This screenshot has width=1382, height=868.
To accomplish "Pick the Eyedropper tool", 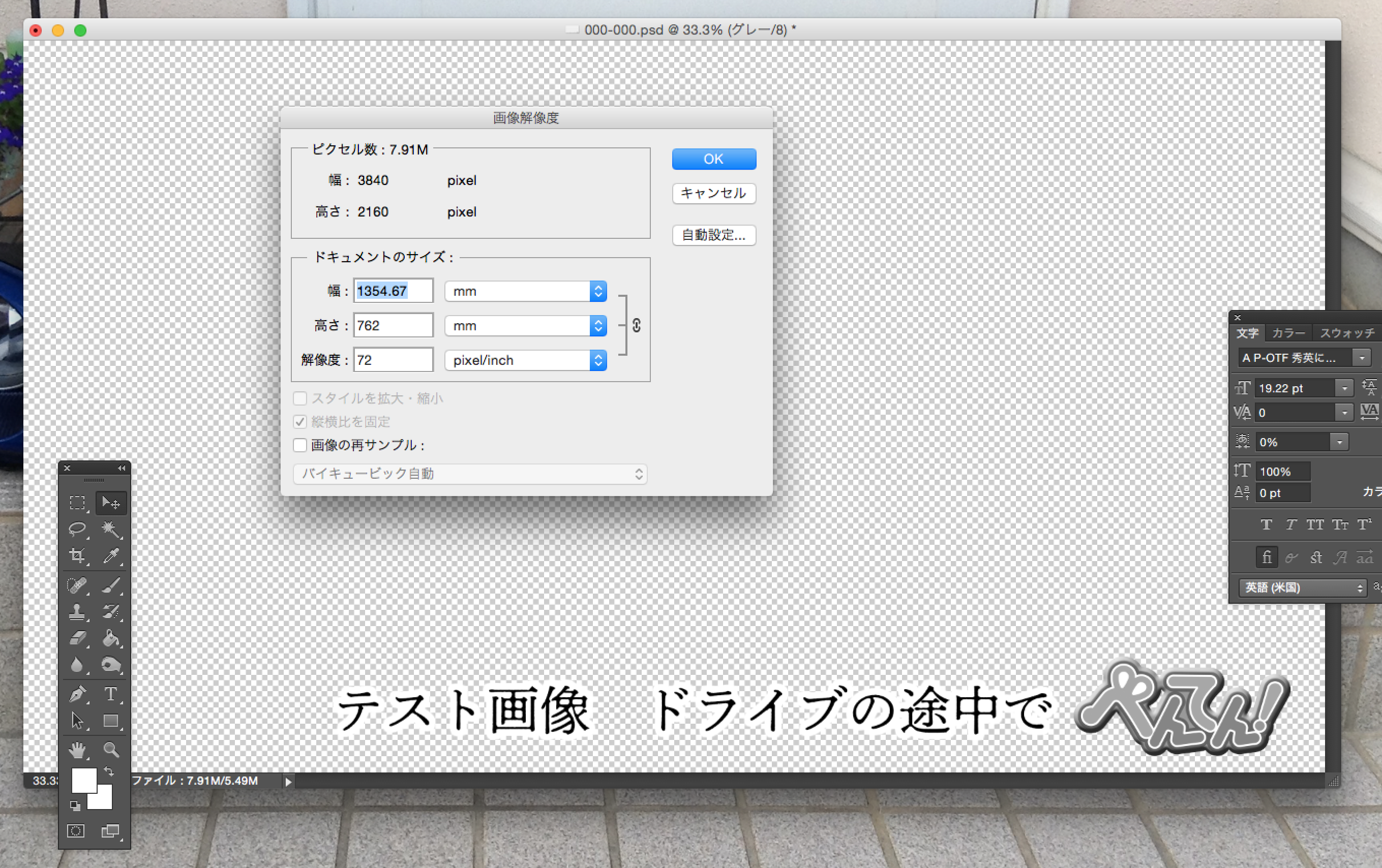I will [x=111, y=555].
